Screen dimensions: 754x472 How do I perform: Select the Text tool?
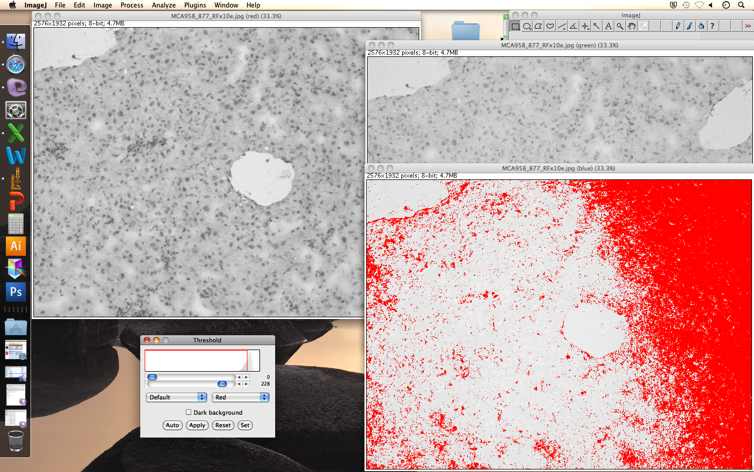point(608,26)
